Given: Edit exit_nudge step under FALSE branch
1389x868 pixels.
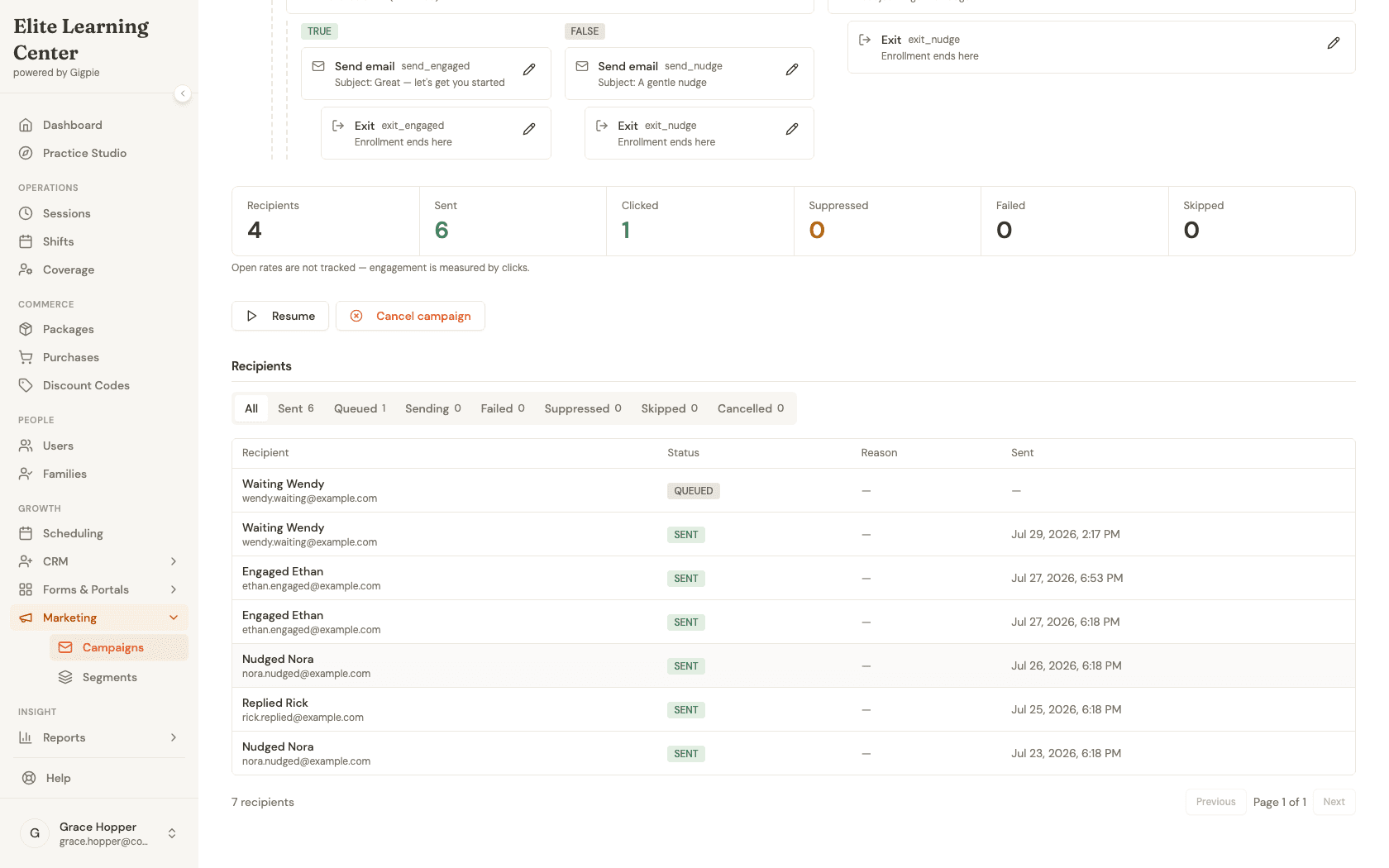Looking at the screenshot, I should tap(792, 129).
